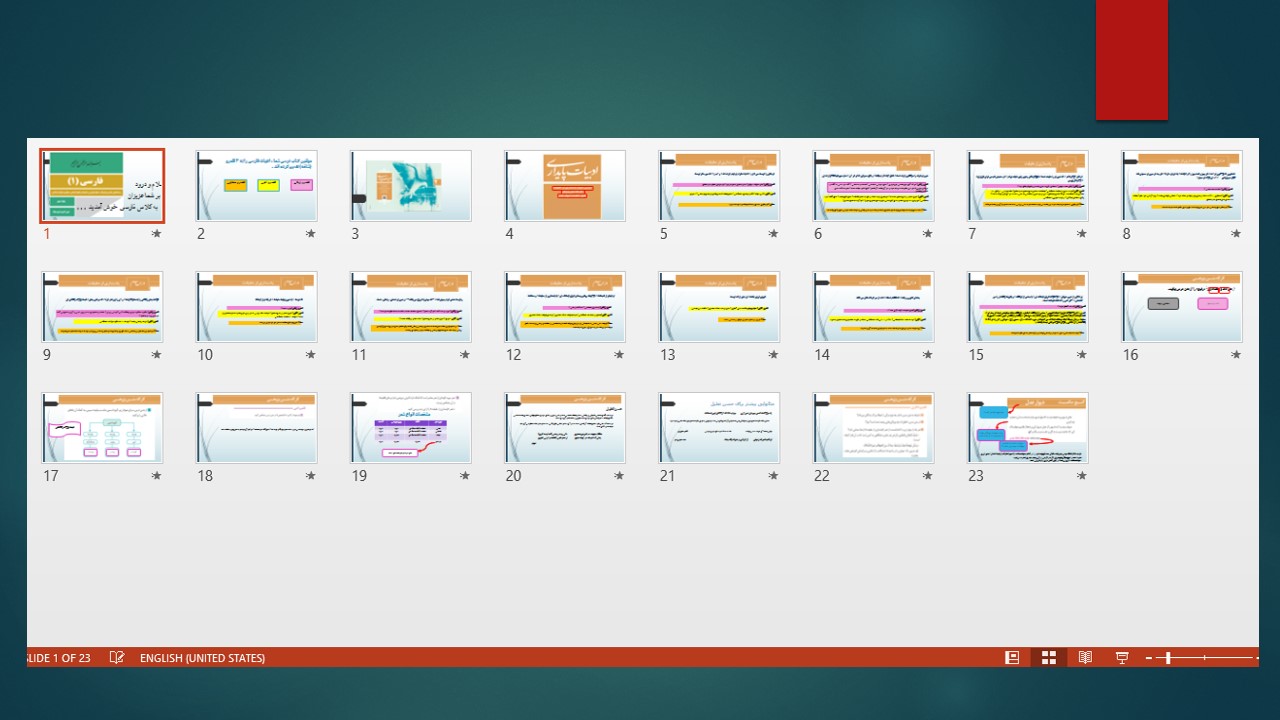Select slide 2 thumbnail with colored boxes
This screenshot has height=720, width=1280.
tap(257, 186)
